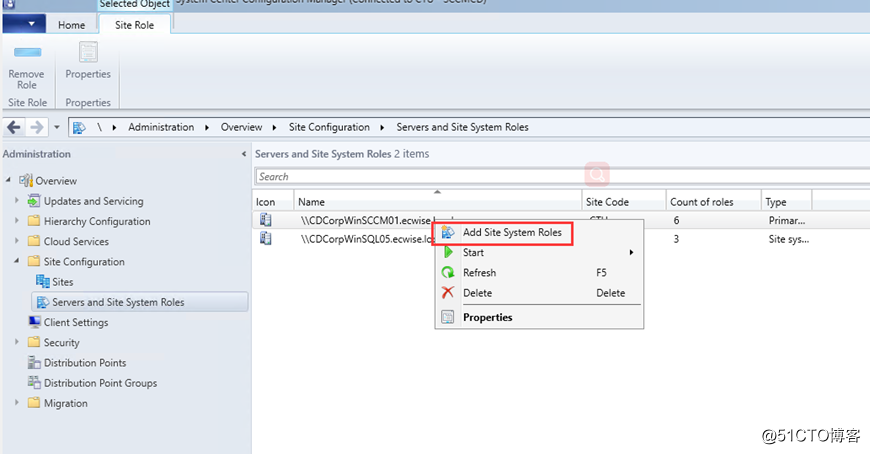The height and width of the screenshot is (454, 870).
Task: Sort by the Type column header
Action: (x=786, y=202)
